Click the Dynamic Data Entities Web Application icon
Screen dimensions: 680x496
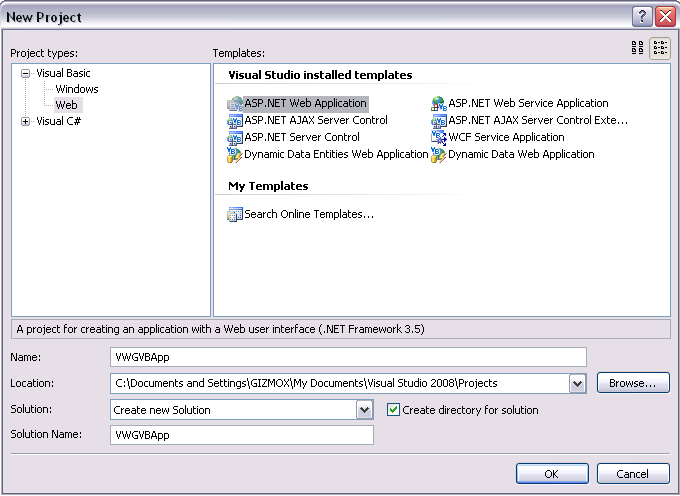tap(235, 155)
